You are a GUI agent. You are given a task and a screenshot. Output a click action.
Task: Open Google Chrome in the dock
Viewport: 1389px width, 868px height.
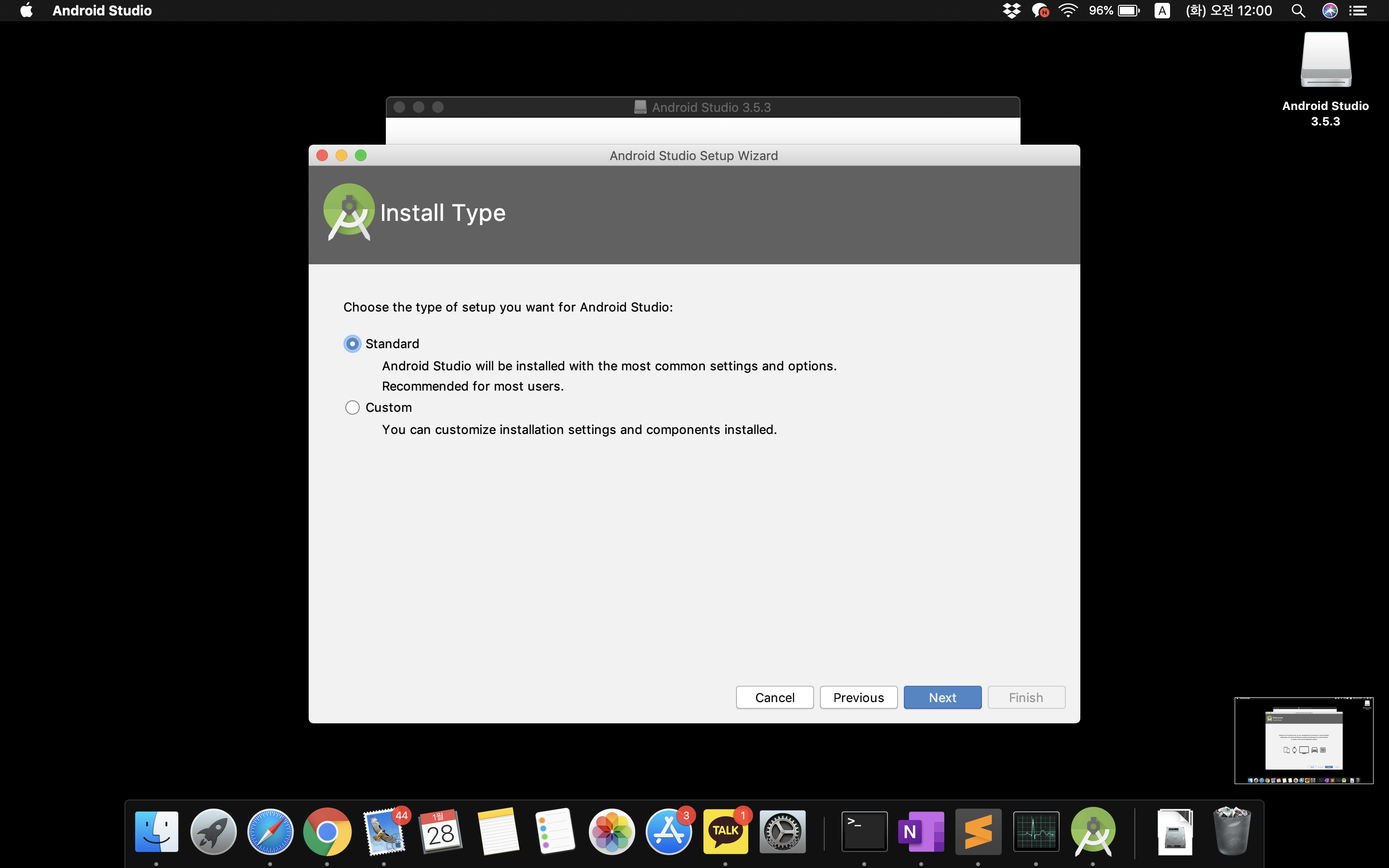tap(327, 831)
